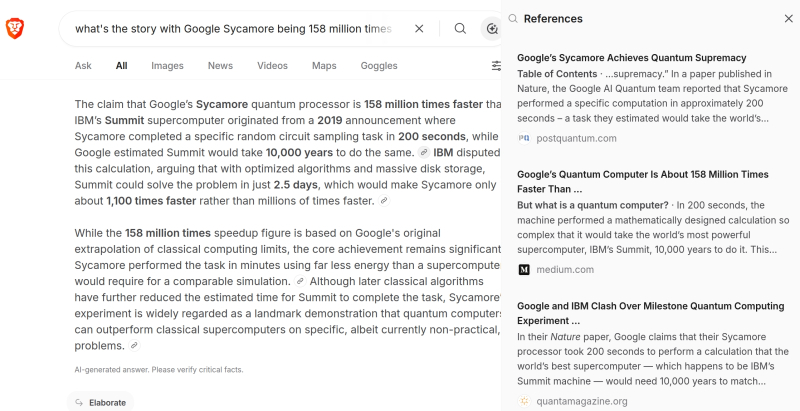Viewport: 800px width, 411px height.
Task: Switch to the Ask tab
Action: [x=83, y=66]
